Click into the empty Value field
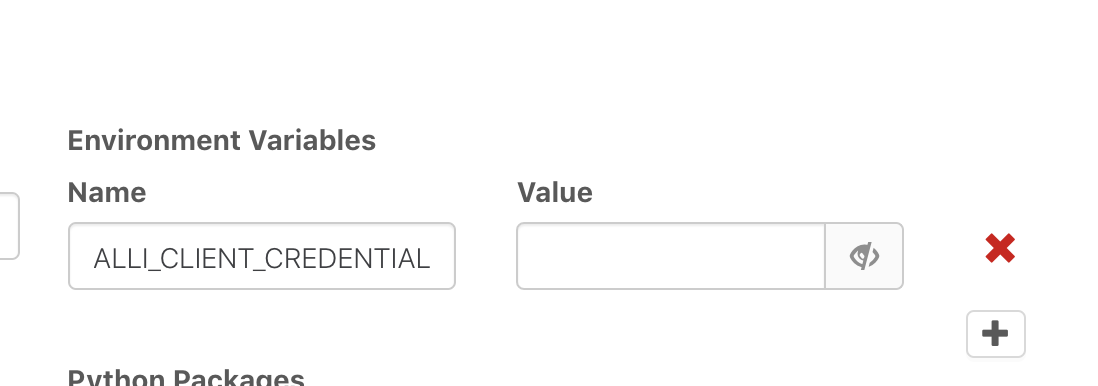Viewport: 1098px width, 386px height. 671,256
